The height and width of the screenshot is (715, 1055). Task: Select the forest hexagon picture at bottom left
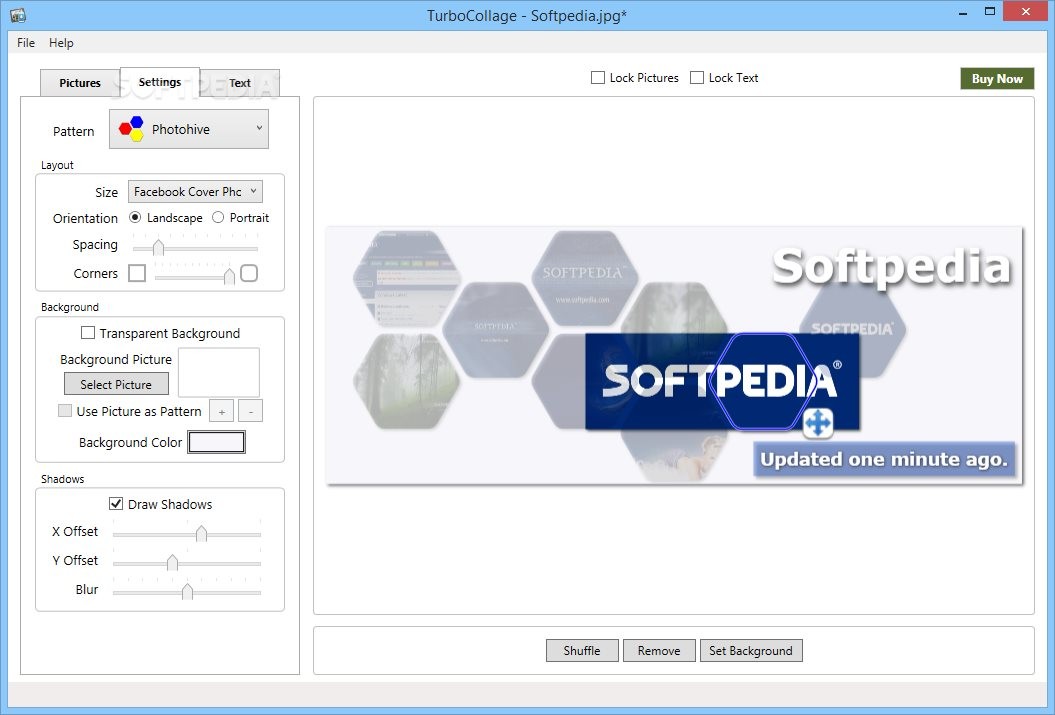click(406, 381)
